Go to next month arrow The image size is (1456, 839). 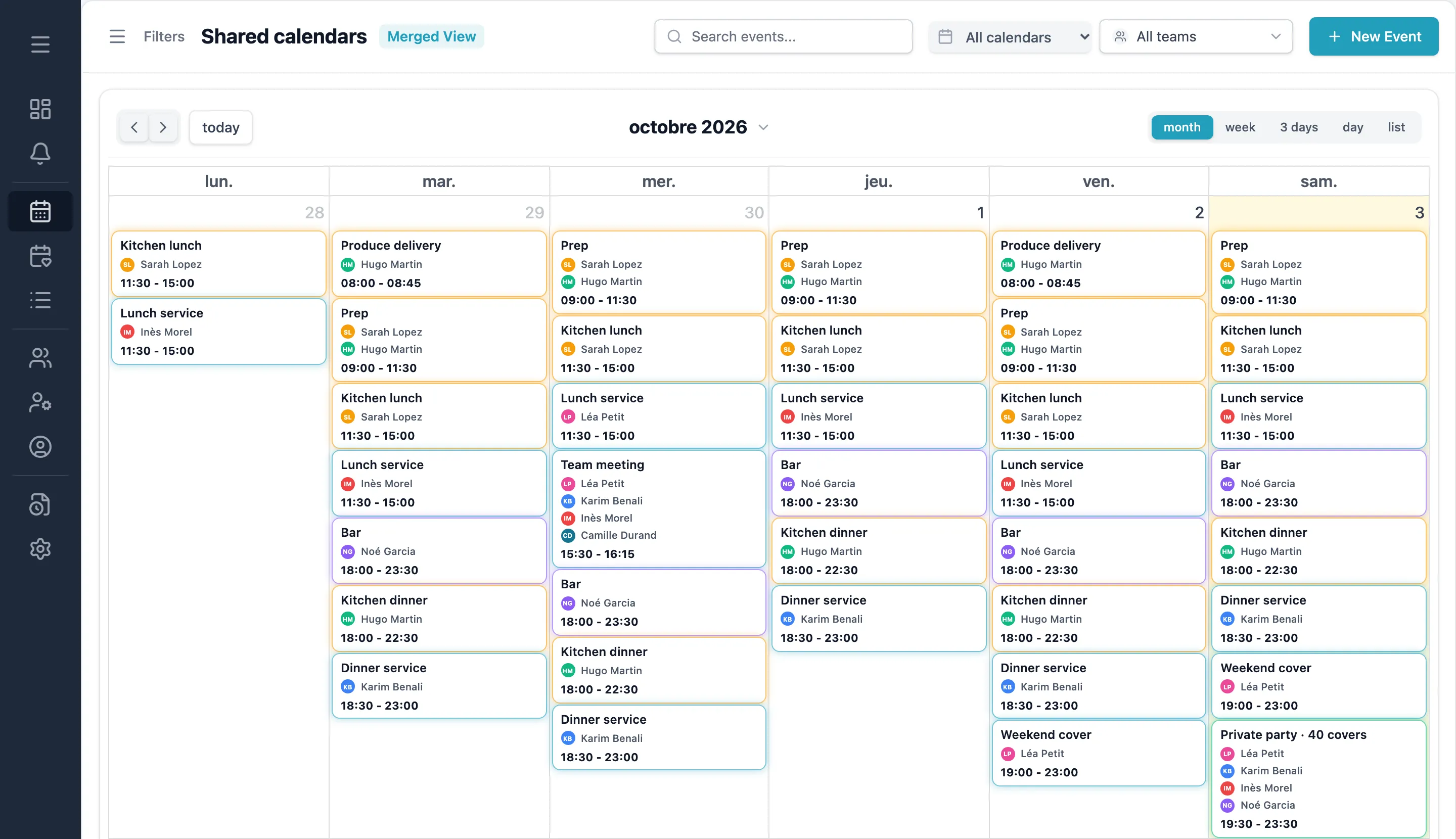pos(163,127)
